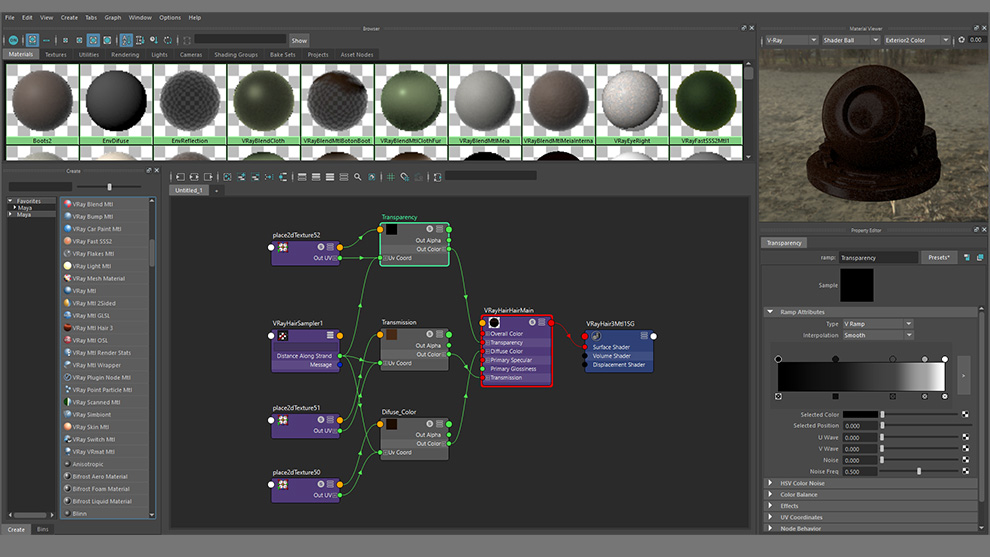Click the Show button in Browser
Screen dimensions: 990x557
tap(299, 40)
